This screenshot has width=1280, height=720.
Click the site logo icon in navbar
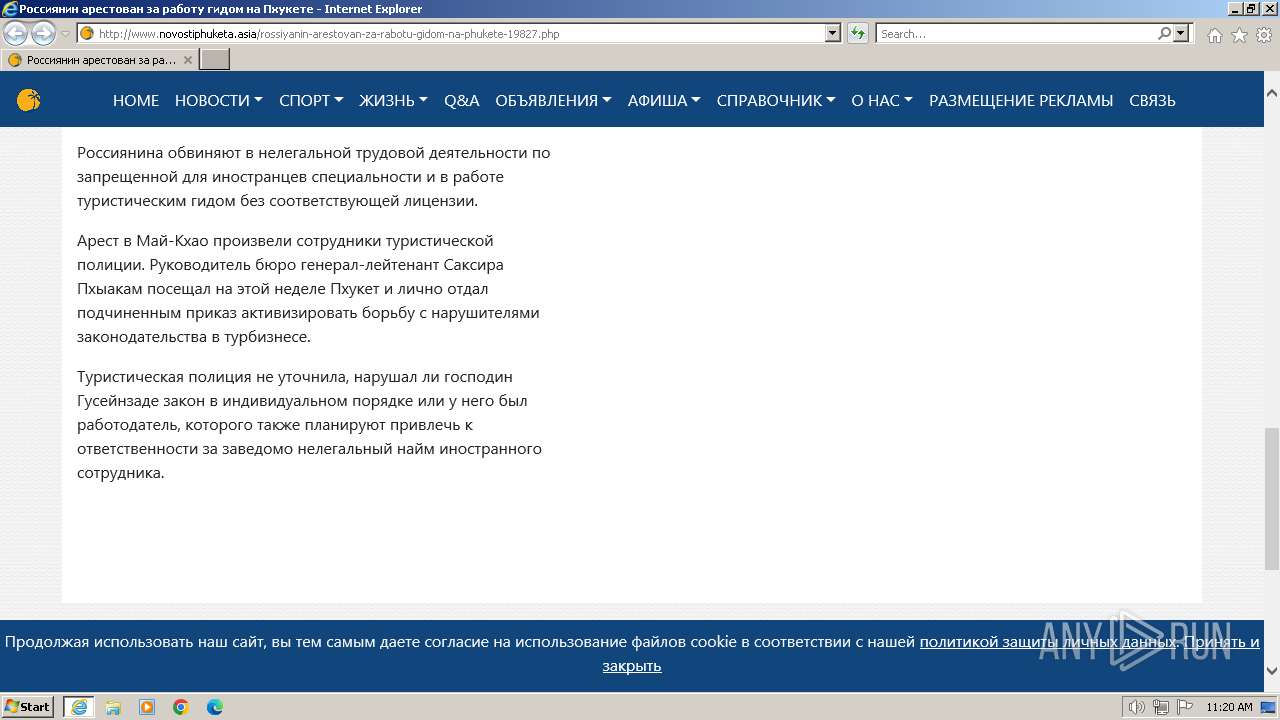(x=28, y=100)
